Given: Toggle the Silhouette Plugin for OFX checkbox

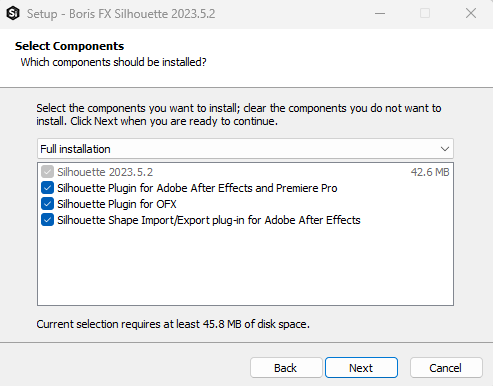Looking at the screenshot, I should (47, 204).
